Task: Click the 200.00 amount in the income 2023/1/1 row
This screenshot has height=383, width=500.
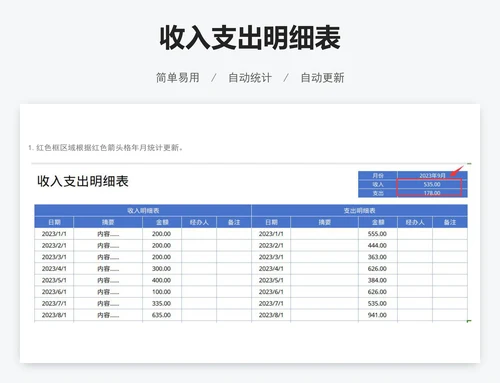Action: point(161,234)
